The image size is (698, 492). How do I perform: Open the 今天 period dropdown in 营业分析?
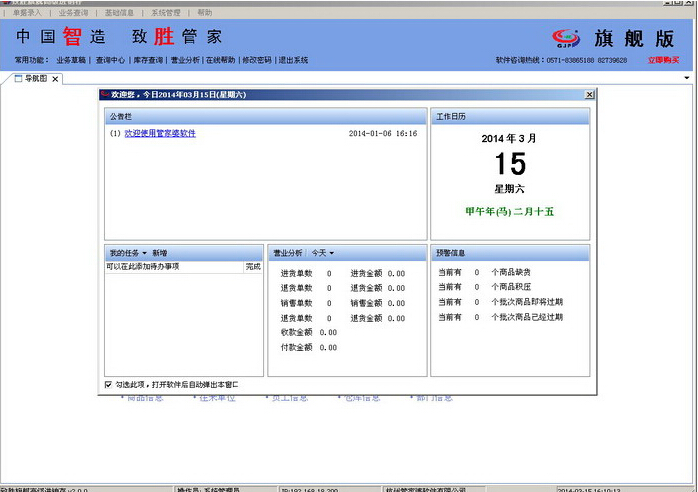point(322,253)
